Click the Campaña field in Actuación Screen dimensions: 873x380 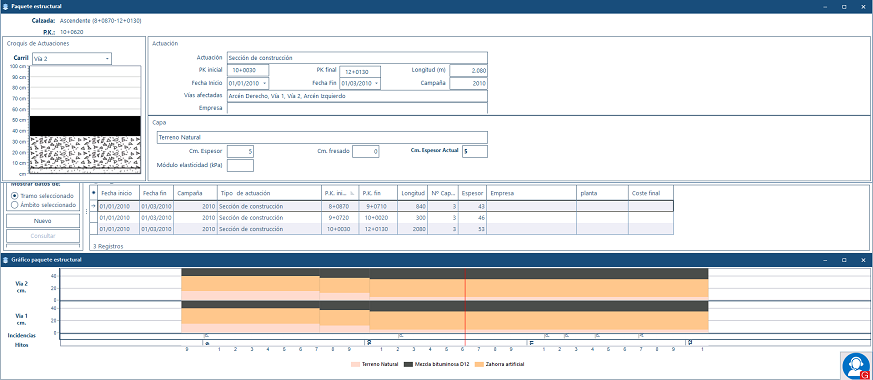(469, 83)
